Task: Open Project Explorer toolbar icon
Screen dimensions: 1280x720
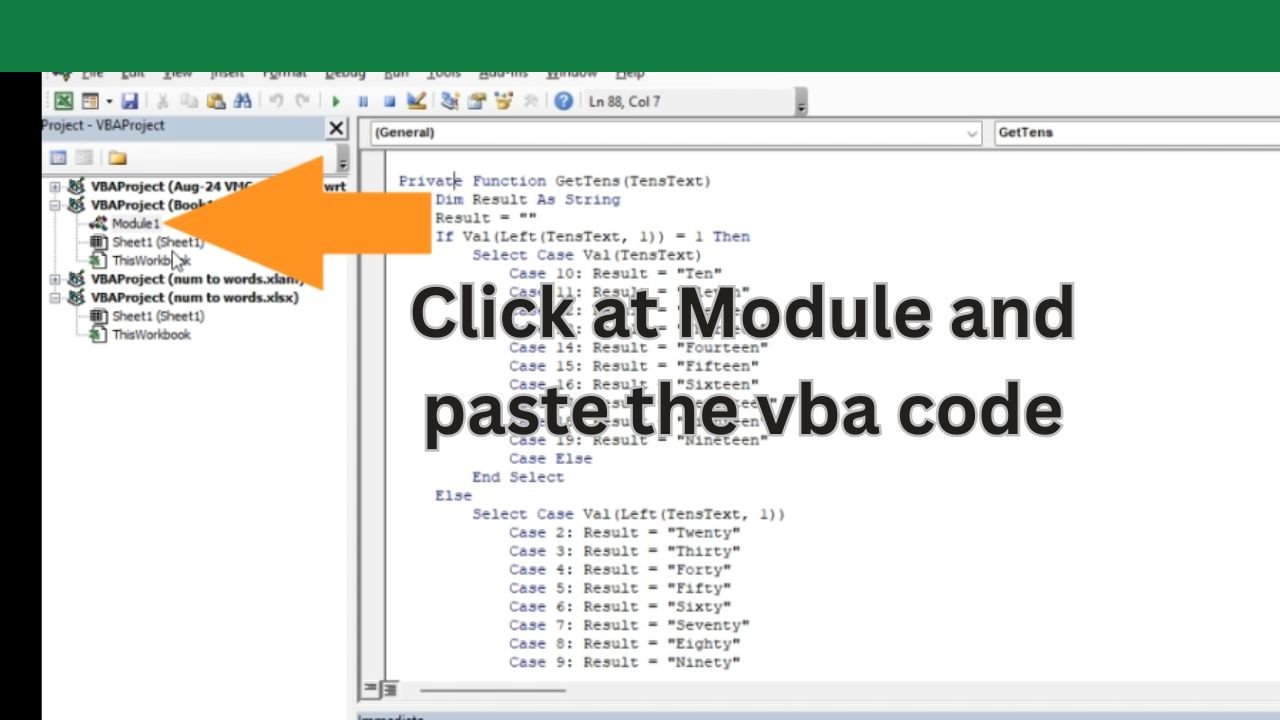Action: (x=450, y=101)
